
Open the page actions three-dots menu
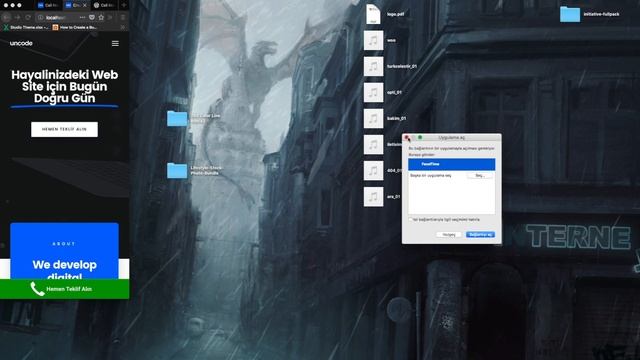pos(83,18)
